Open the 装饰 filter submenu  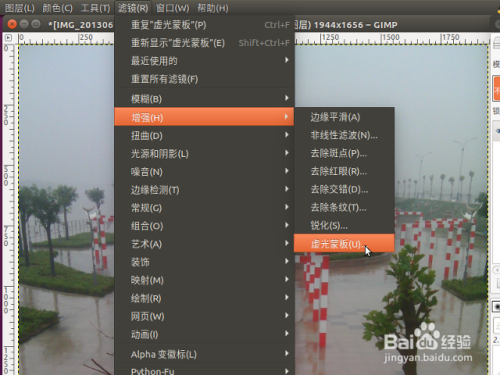pyautogui.click(x=204, y=262)
